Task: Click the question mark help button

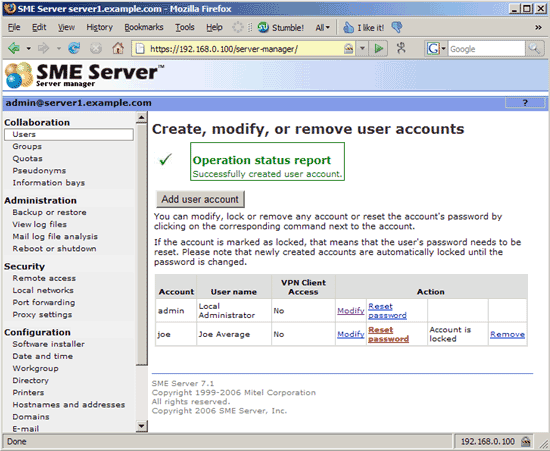Action: 525,103
